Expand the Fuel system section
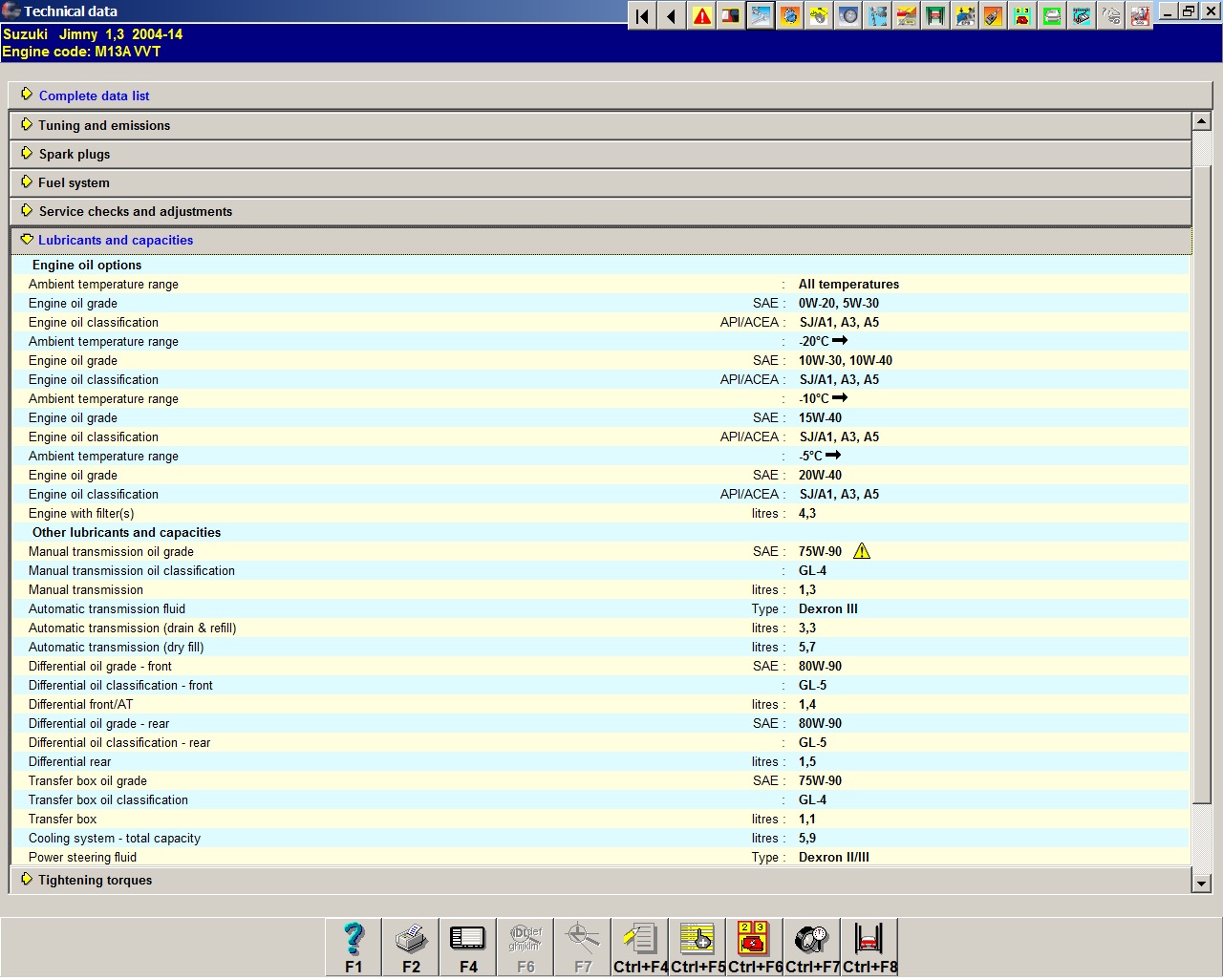 click(74, 182)
